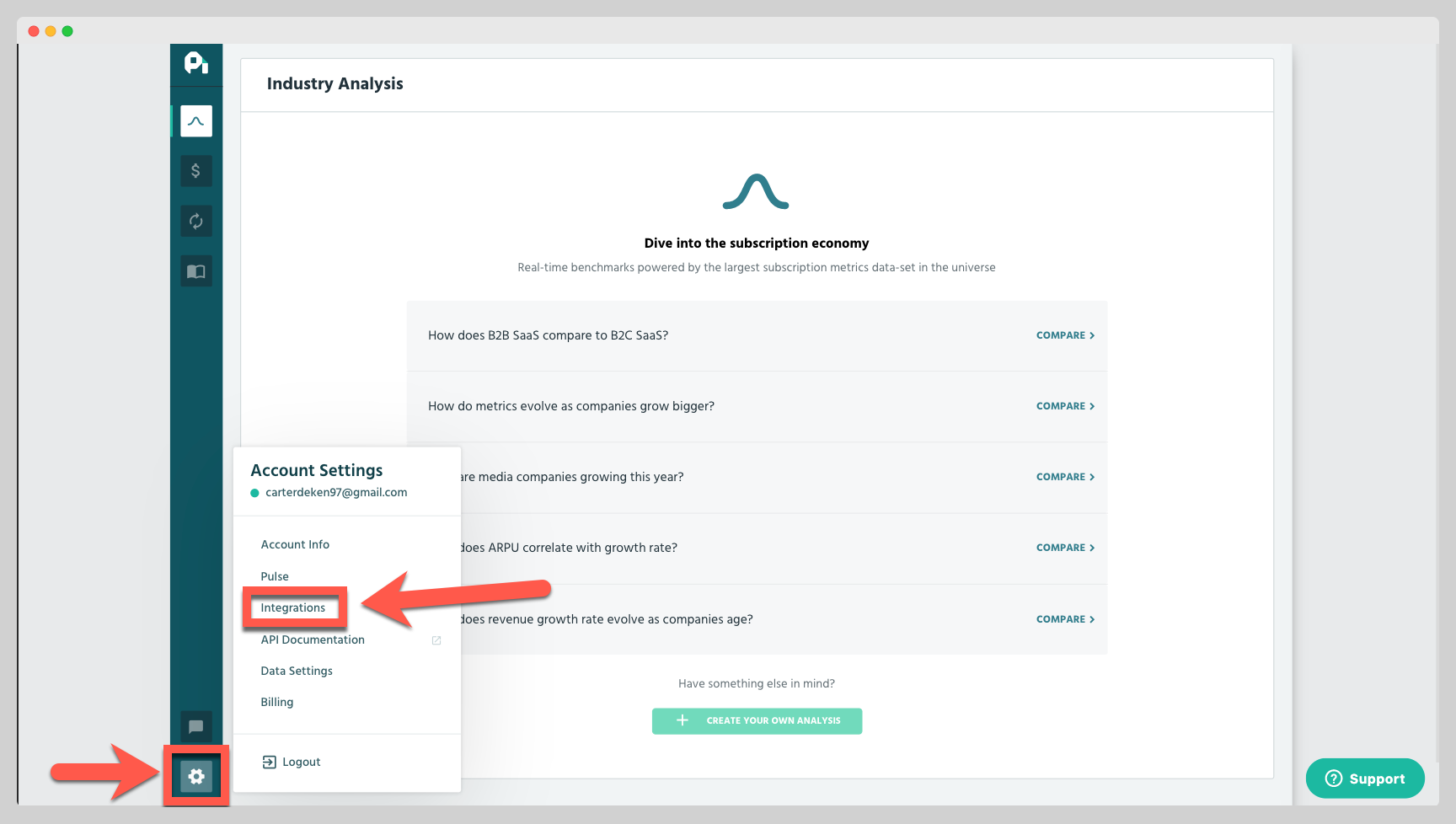The height and width of the screenshot is (824, 1456).
Task: Click the settings gear icon
Action: (x=195, y=777)
